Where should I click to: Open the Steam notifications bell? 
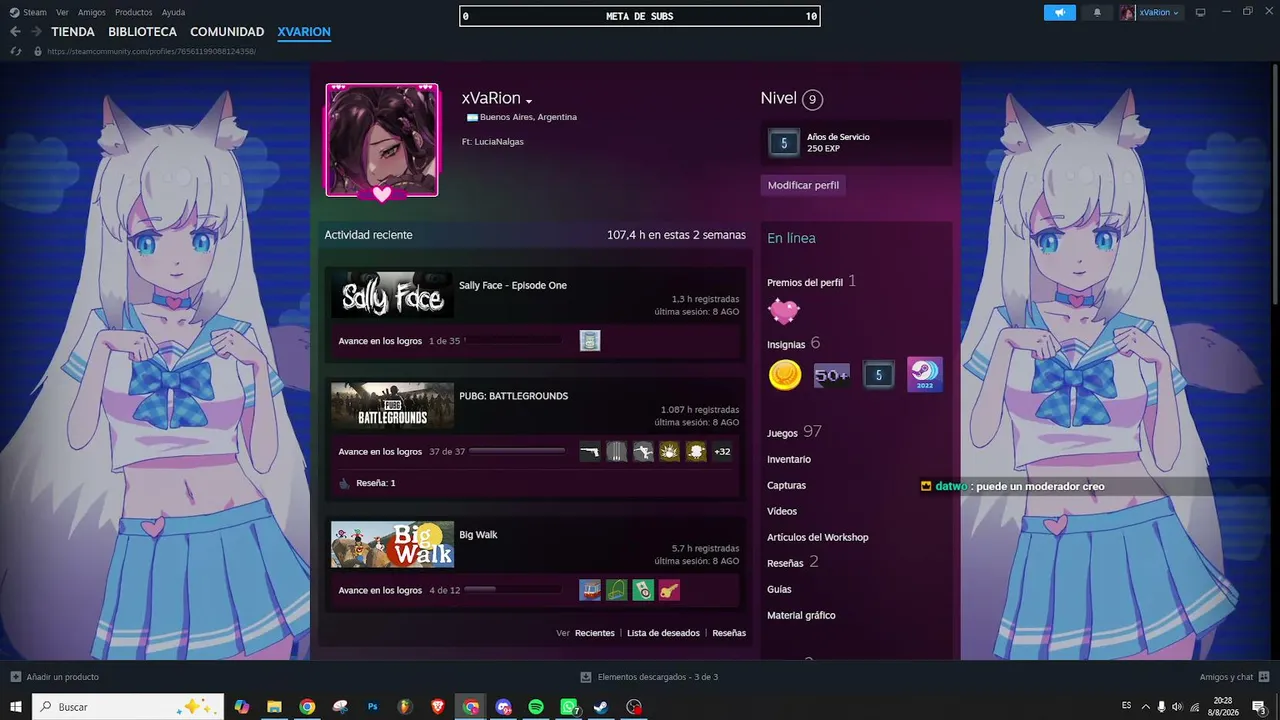[1097, 12]
